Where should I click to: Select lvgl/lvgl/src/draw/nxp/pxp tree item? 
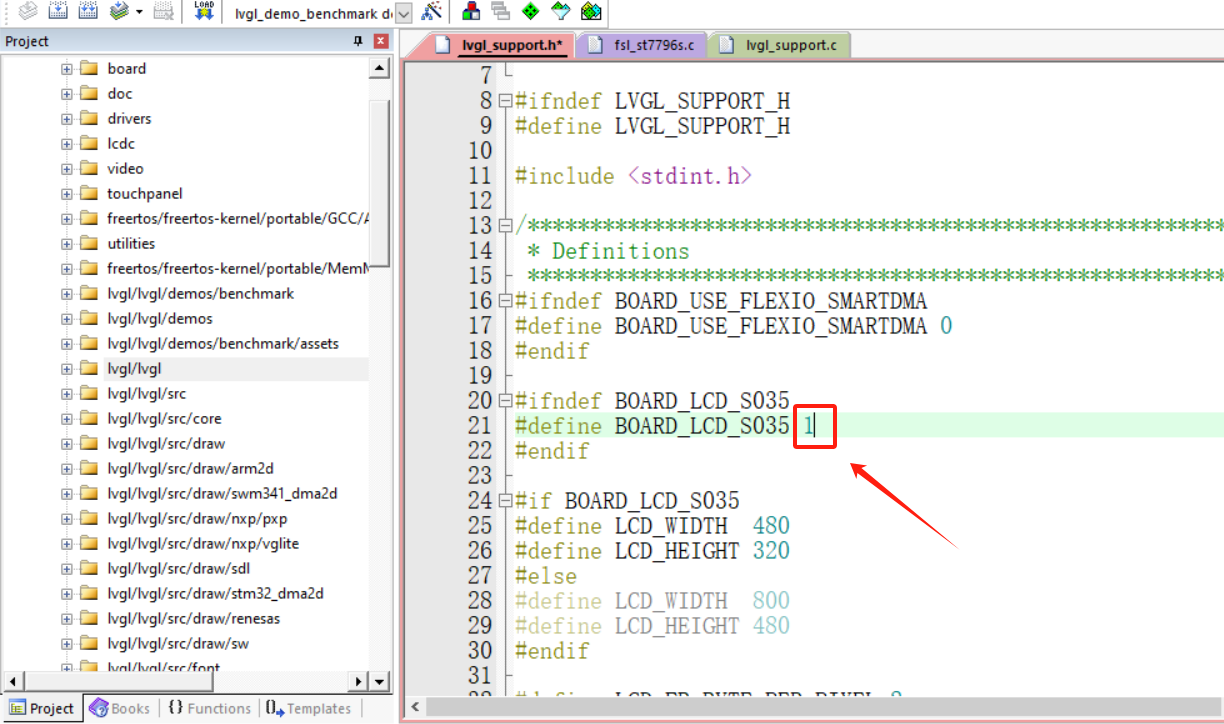pos(197,519)
